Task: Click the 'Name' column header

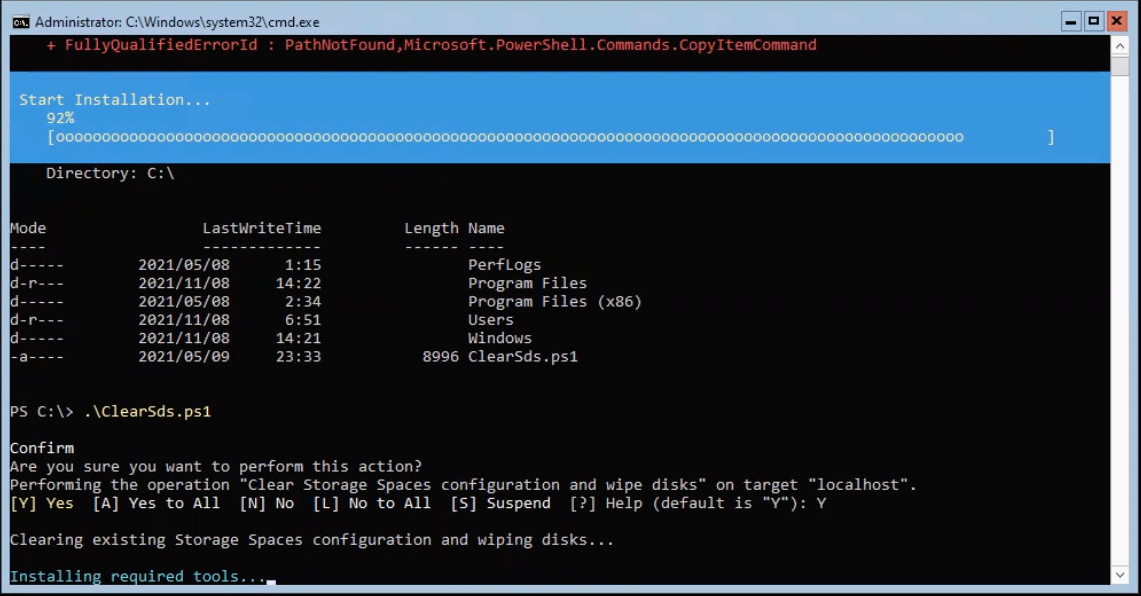Action: pyautogui.click(x=486, y=228)
